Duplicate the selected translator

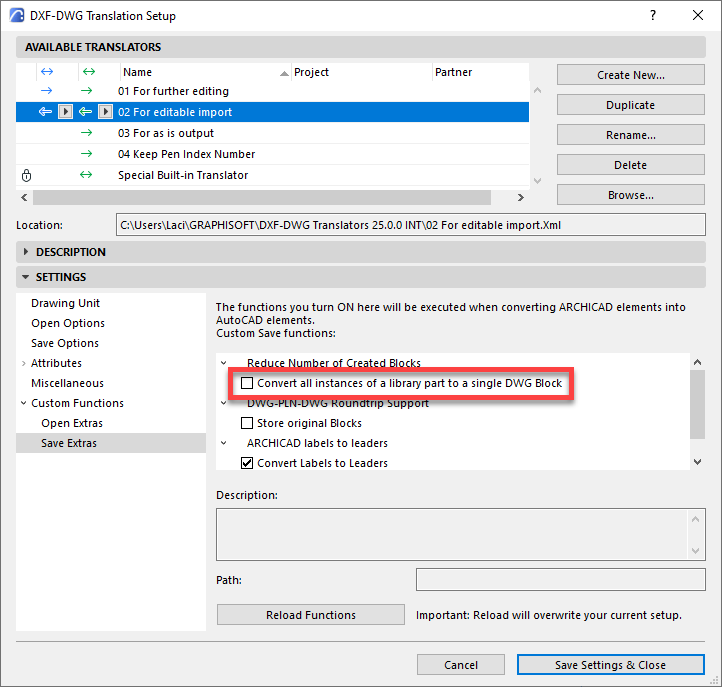pyautogui.click(x=630, y=105)
